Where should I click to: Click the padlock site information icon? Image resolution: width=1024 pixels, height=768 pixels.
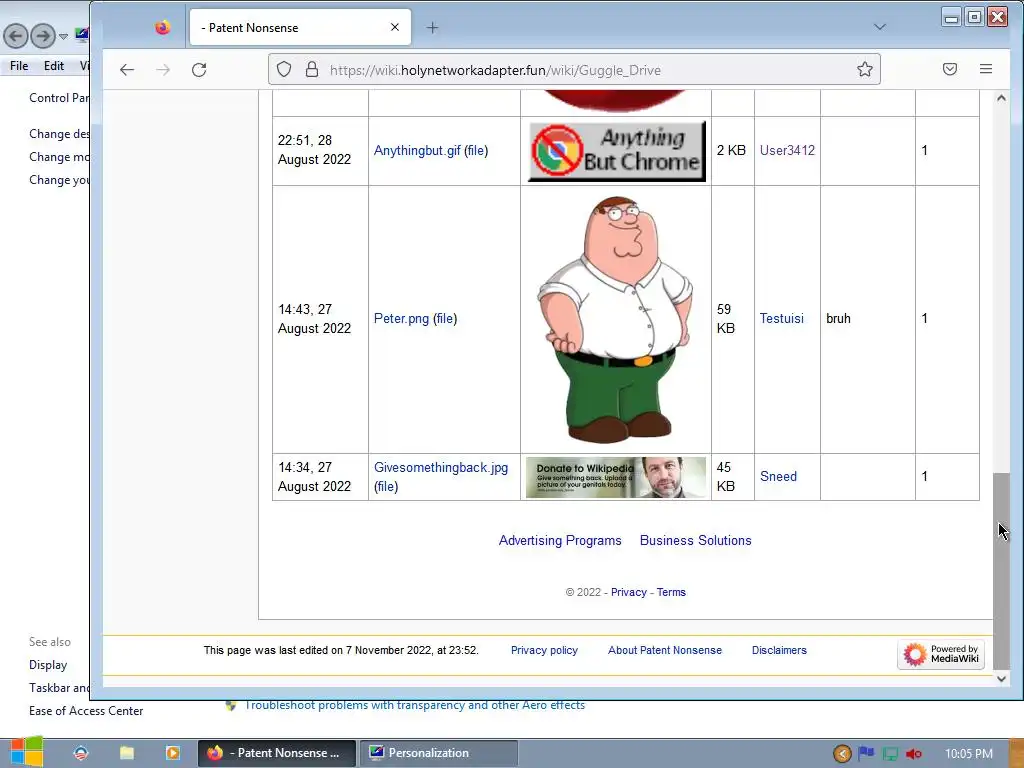pos(312,69)
